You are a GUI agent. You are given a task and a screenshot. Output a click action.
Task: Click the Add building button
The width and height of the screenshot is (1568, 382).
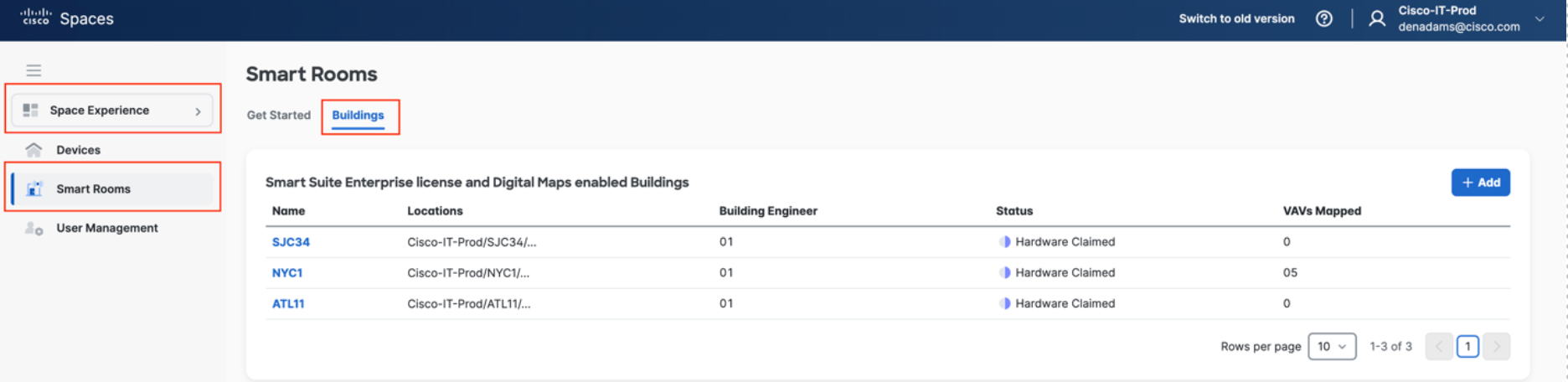1480,183
